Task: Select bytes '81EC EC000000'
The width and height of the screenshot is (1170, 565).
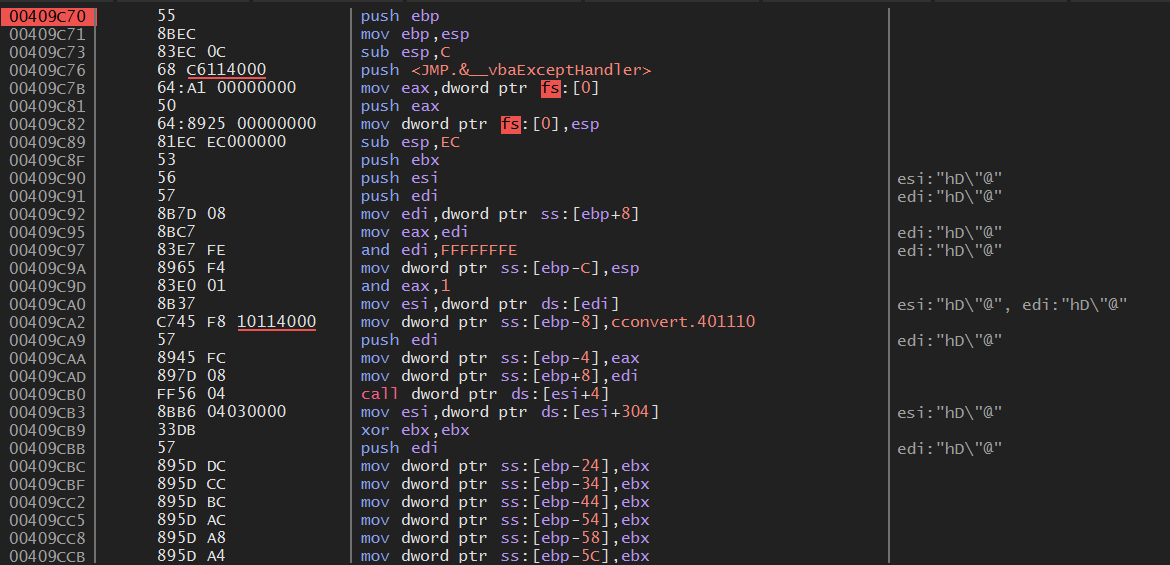Action: pyautogui.click(x=222, y=142)
